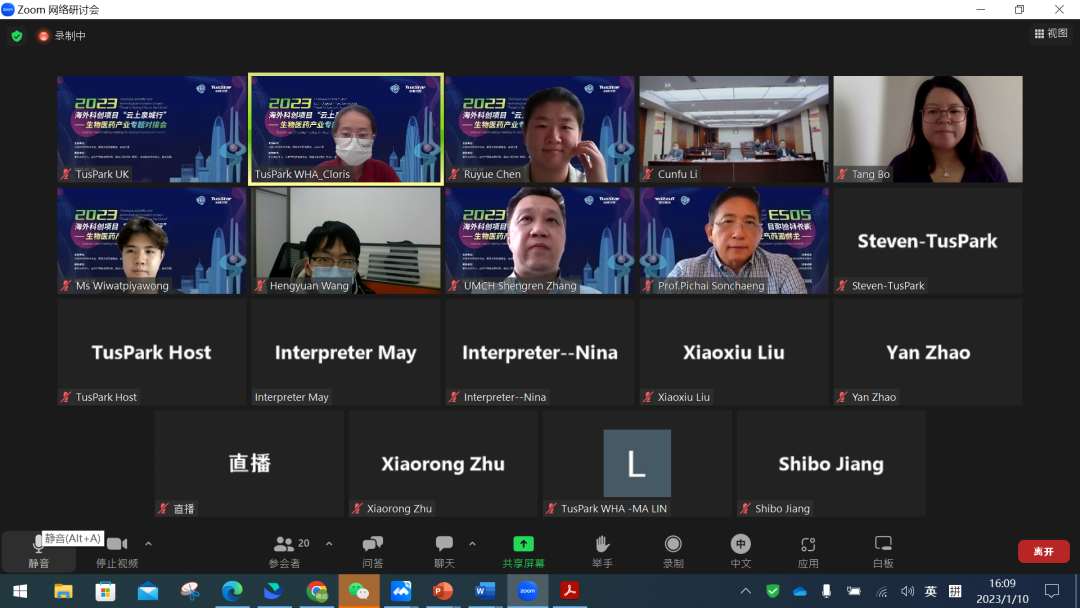Open Microsoft Edge from taskbar
The width and height of the screenshot is (1080, 608).
232,591
